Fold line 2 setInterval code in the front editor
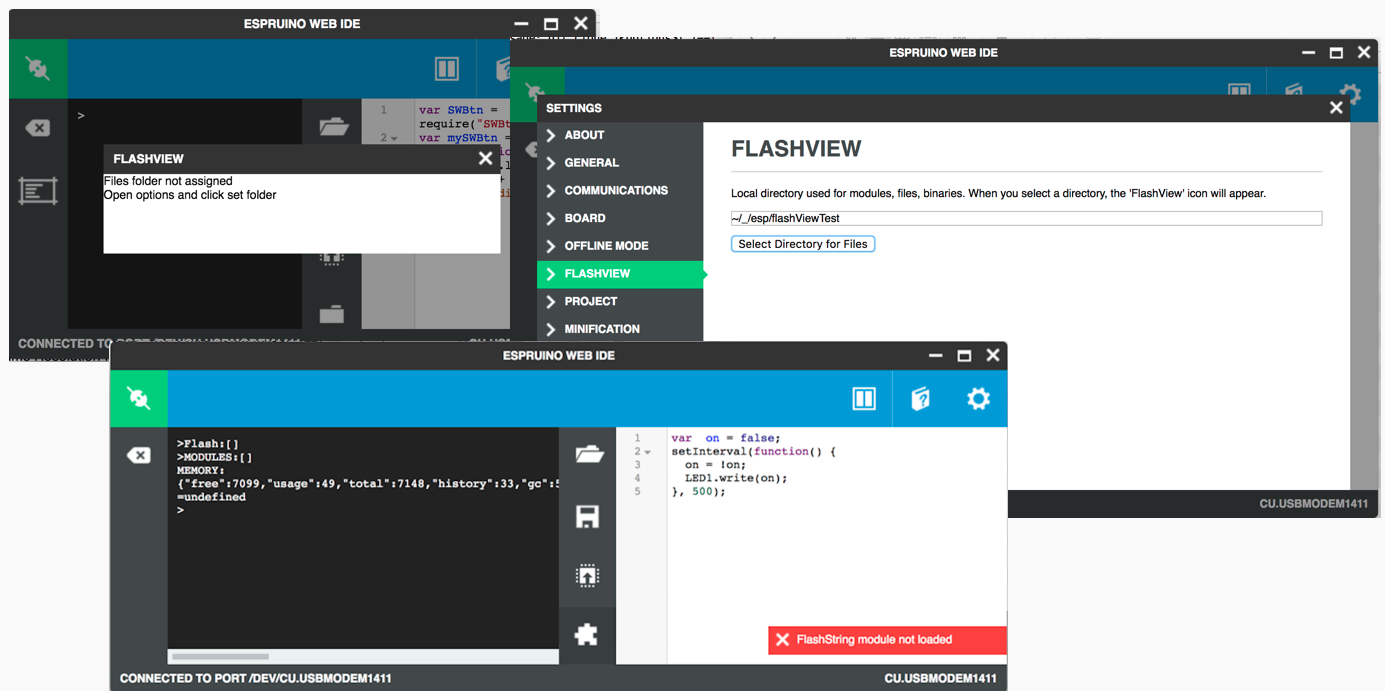The width and height of the screenshot is (1385, 691). click(x=647, y=452)
